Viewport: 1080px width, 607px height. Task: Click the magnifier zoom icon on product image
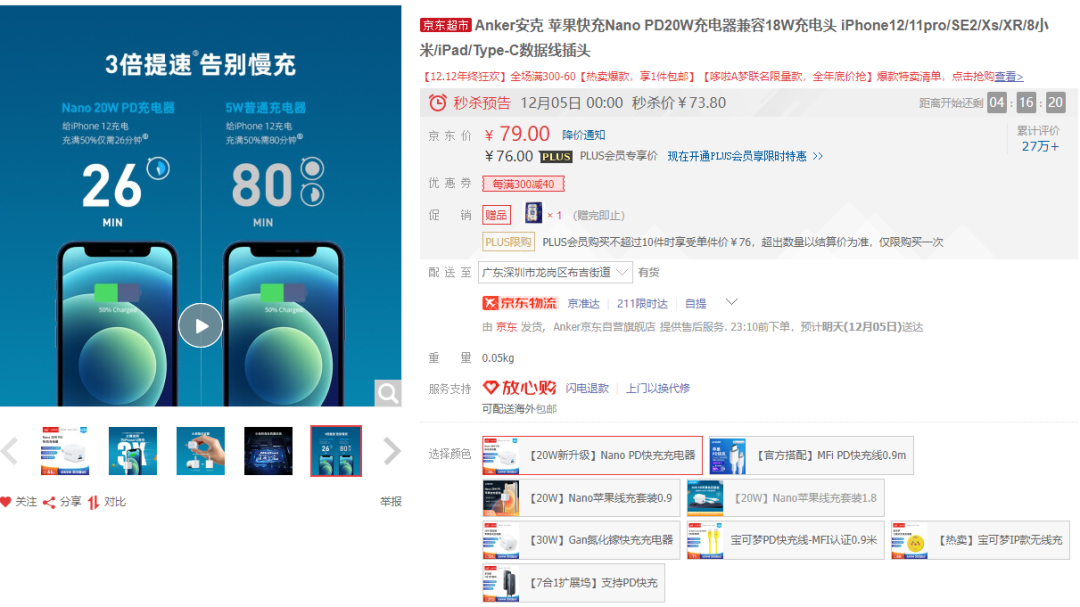[x=388, y=393]
